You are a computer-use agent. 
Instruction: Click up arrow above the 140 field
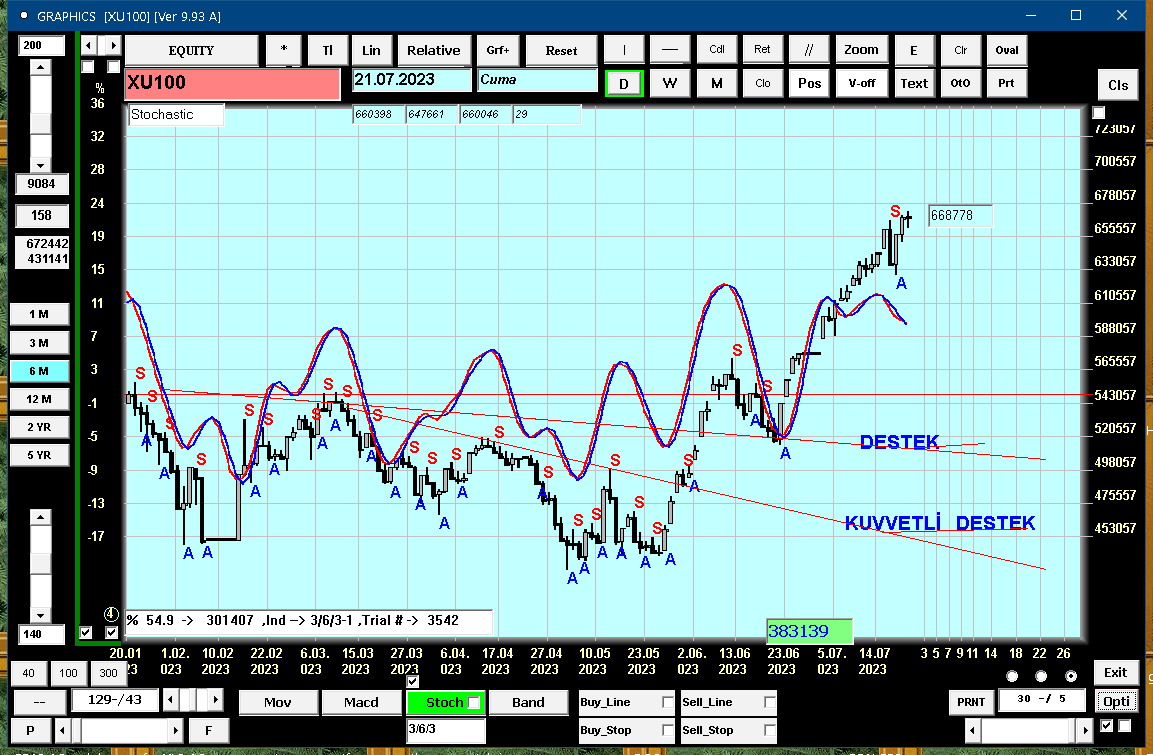tap(40, 517)
